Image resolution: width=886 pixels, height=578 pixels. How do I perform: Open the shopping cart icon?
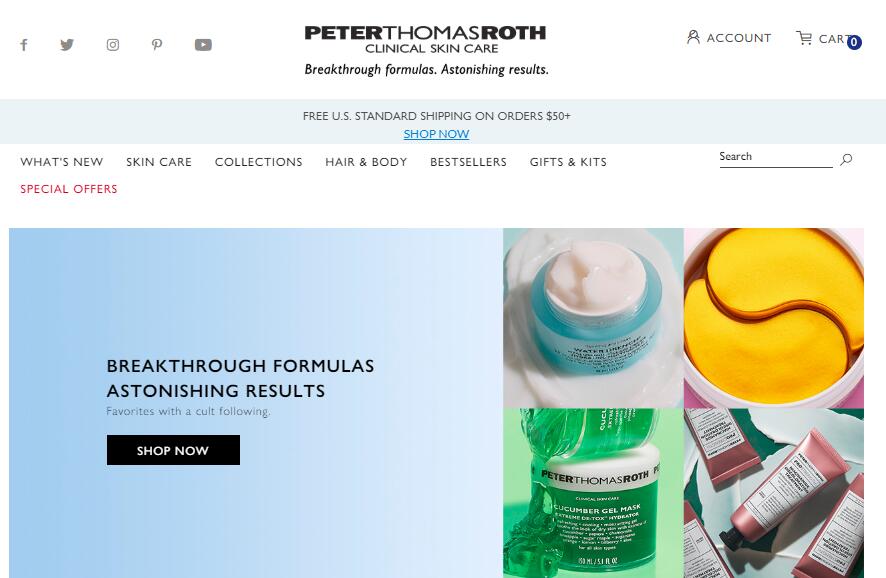coord(804,38)
